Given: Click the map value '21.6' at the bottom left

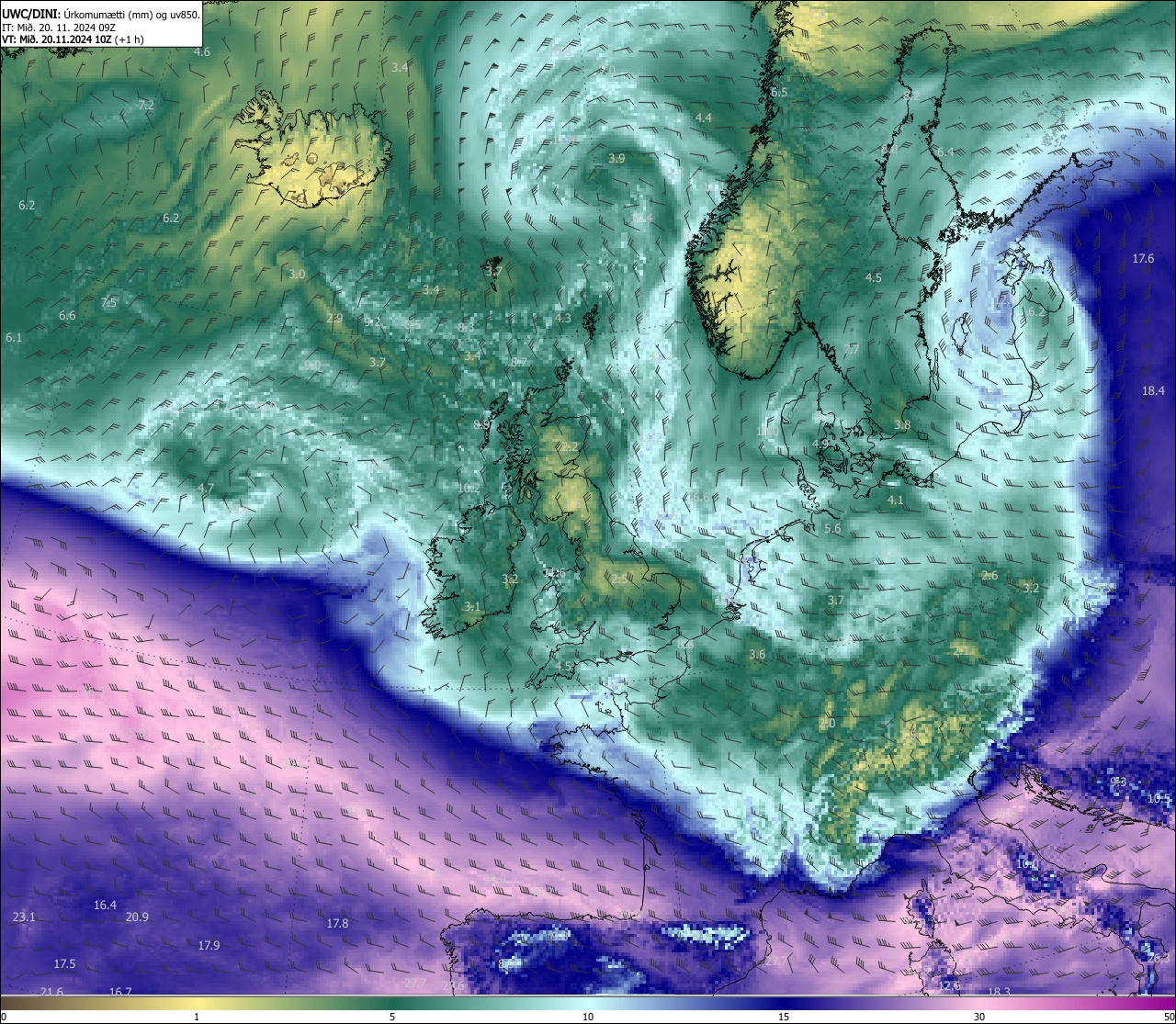Looking at the screenshot, I should (x=51, y=992).
